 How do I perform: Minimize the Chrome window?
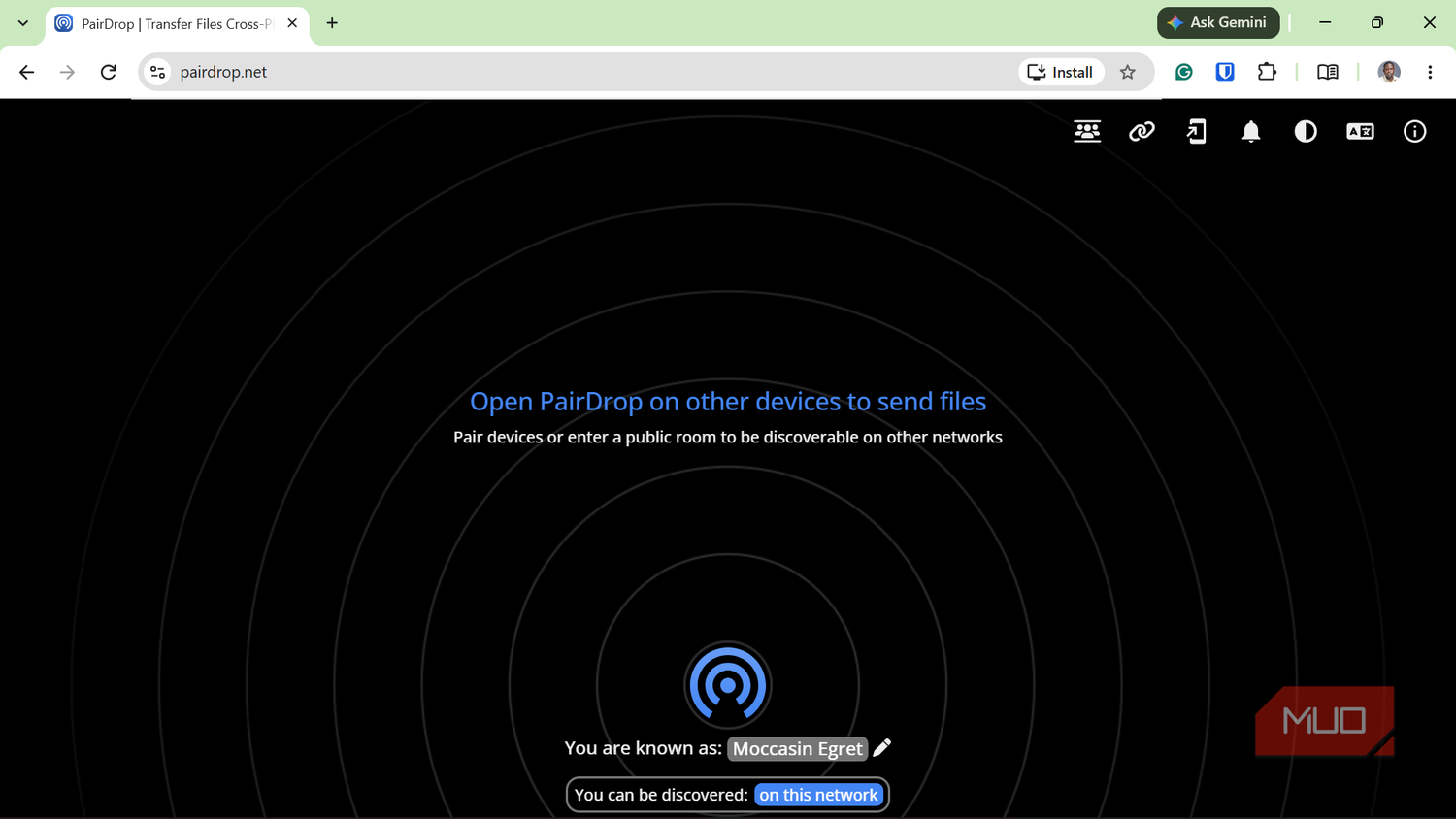click(1325, 22)
